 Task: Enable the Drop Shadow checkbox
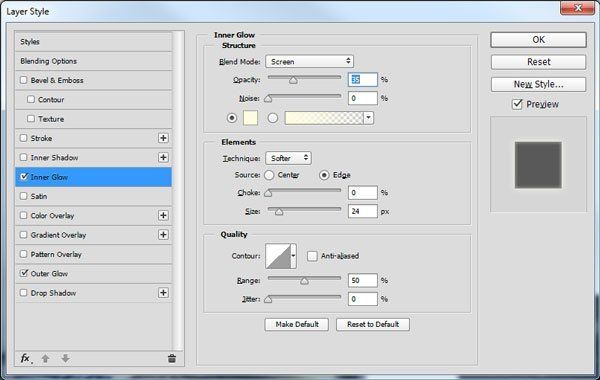(x=24, y=293)
